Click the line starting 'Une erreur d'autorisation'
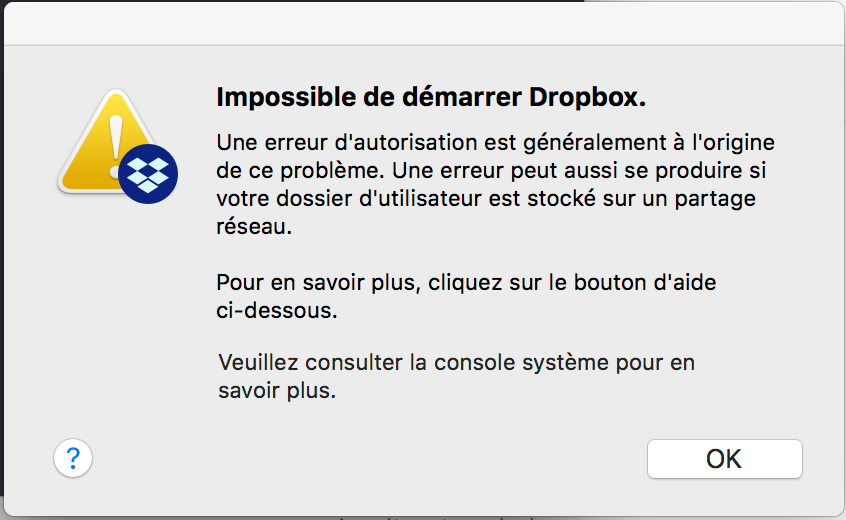The width and height of the screenshot is (846, 520). click(x=495, y=142)
